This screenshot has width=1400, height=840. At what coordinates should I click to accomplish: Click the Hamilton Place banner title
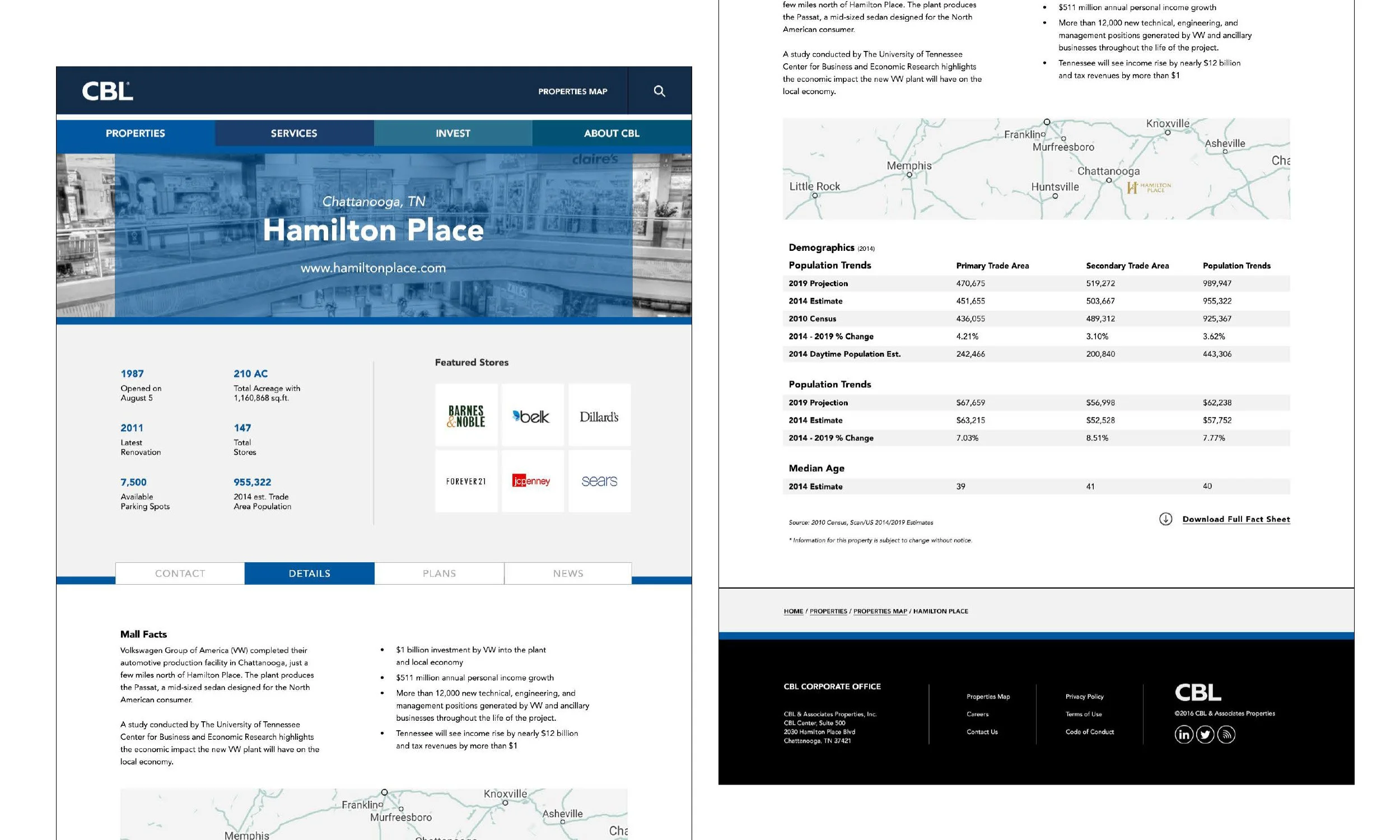coord(373,230)
